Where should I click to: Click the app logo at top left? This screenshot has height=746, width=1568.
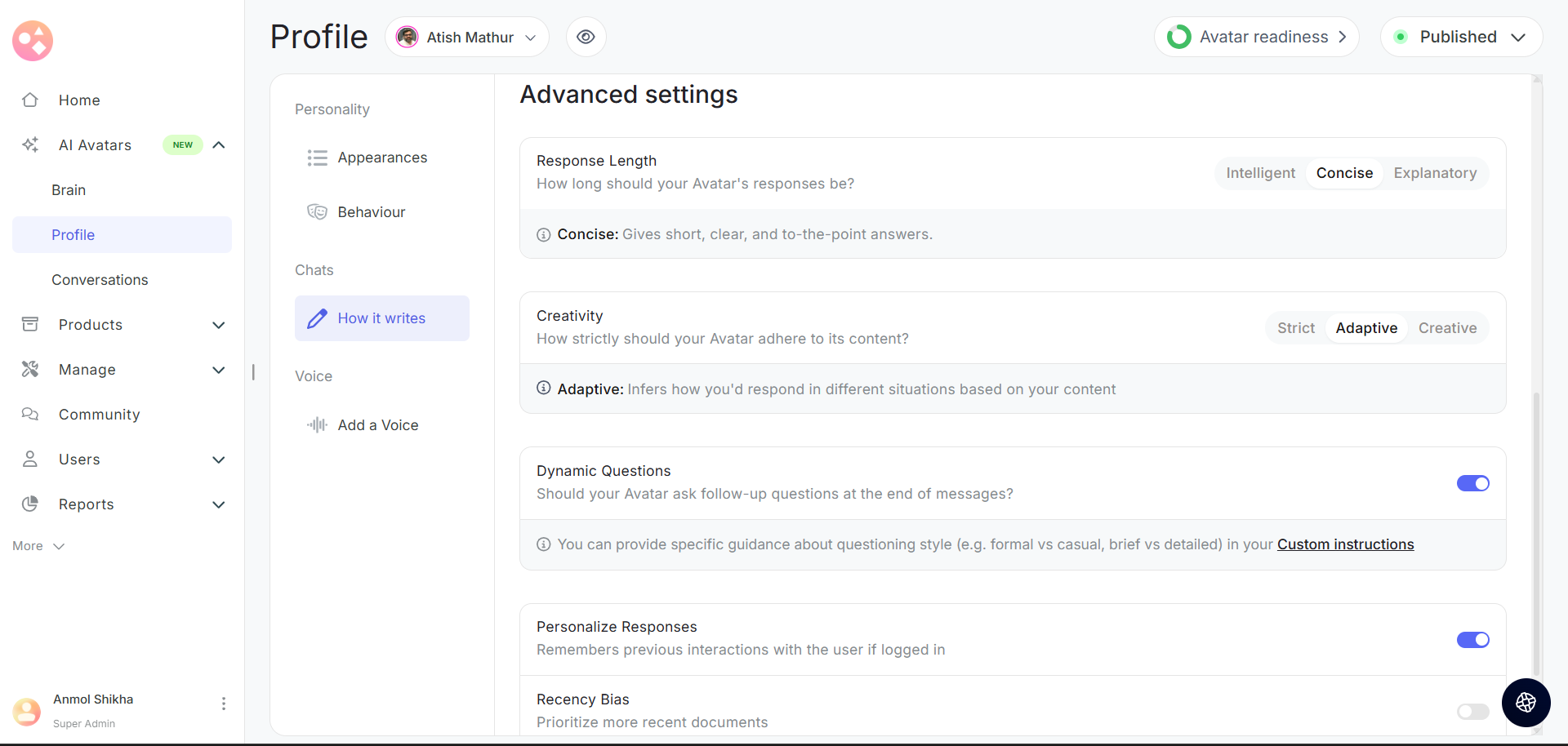[x=33, y=41]
